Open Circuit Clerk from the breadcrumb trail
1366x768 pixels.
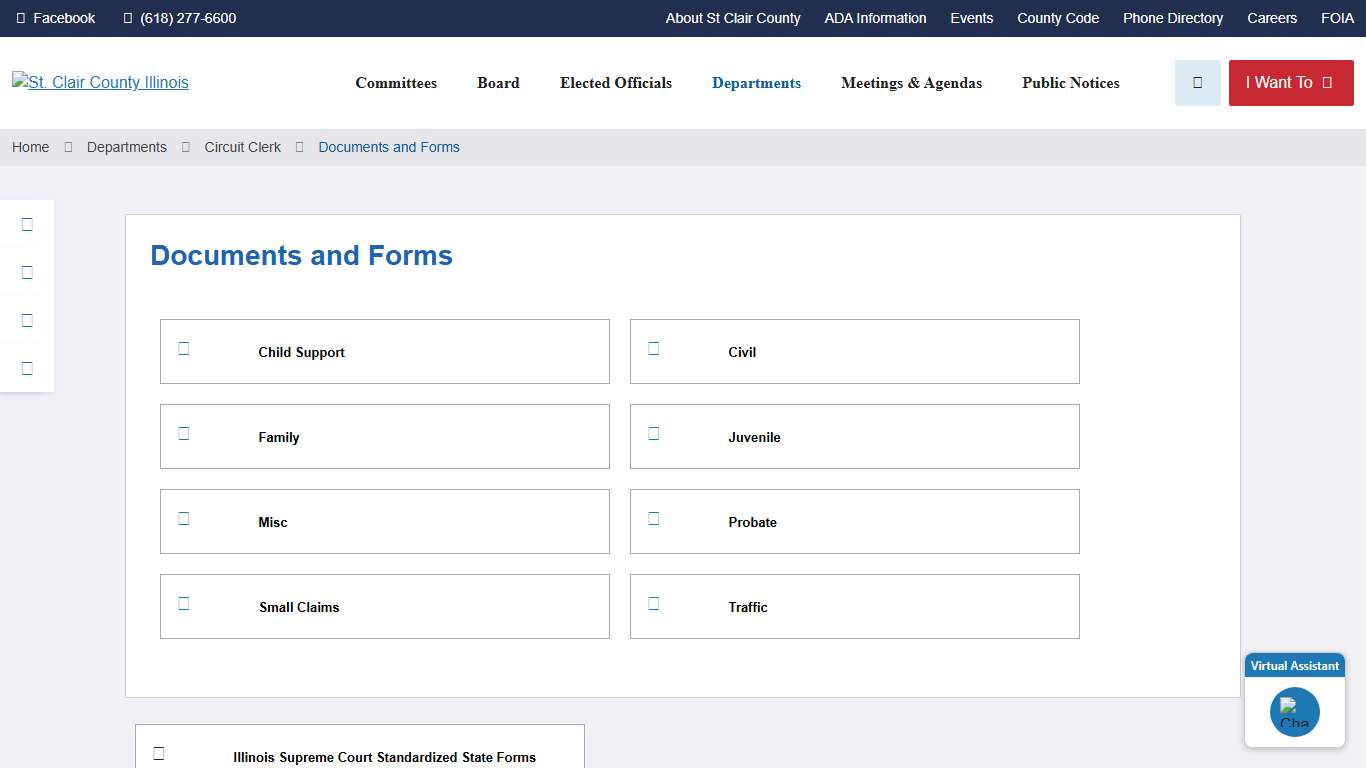[242, 147]
